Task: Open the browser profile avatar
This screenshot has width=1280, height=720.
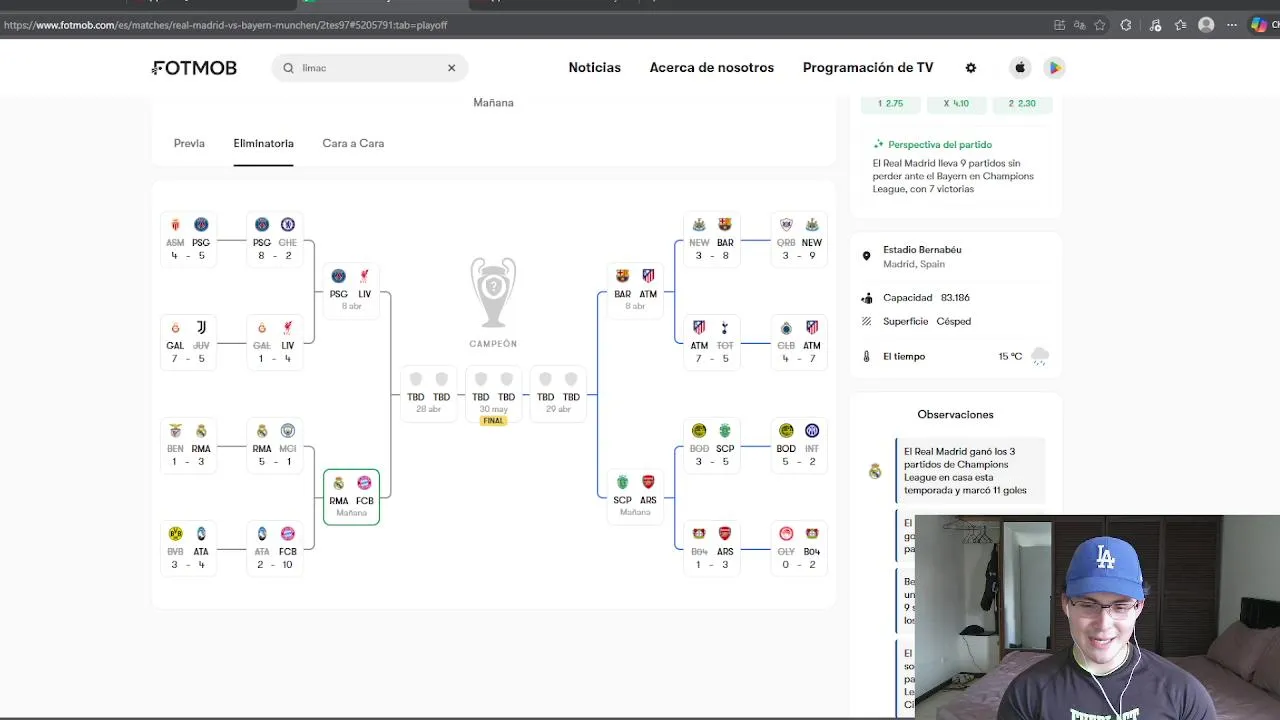Action: pos(1206,25)
